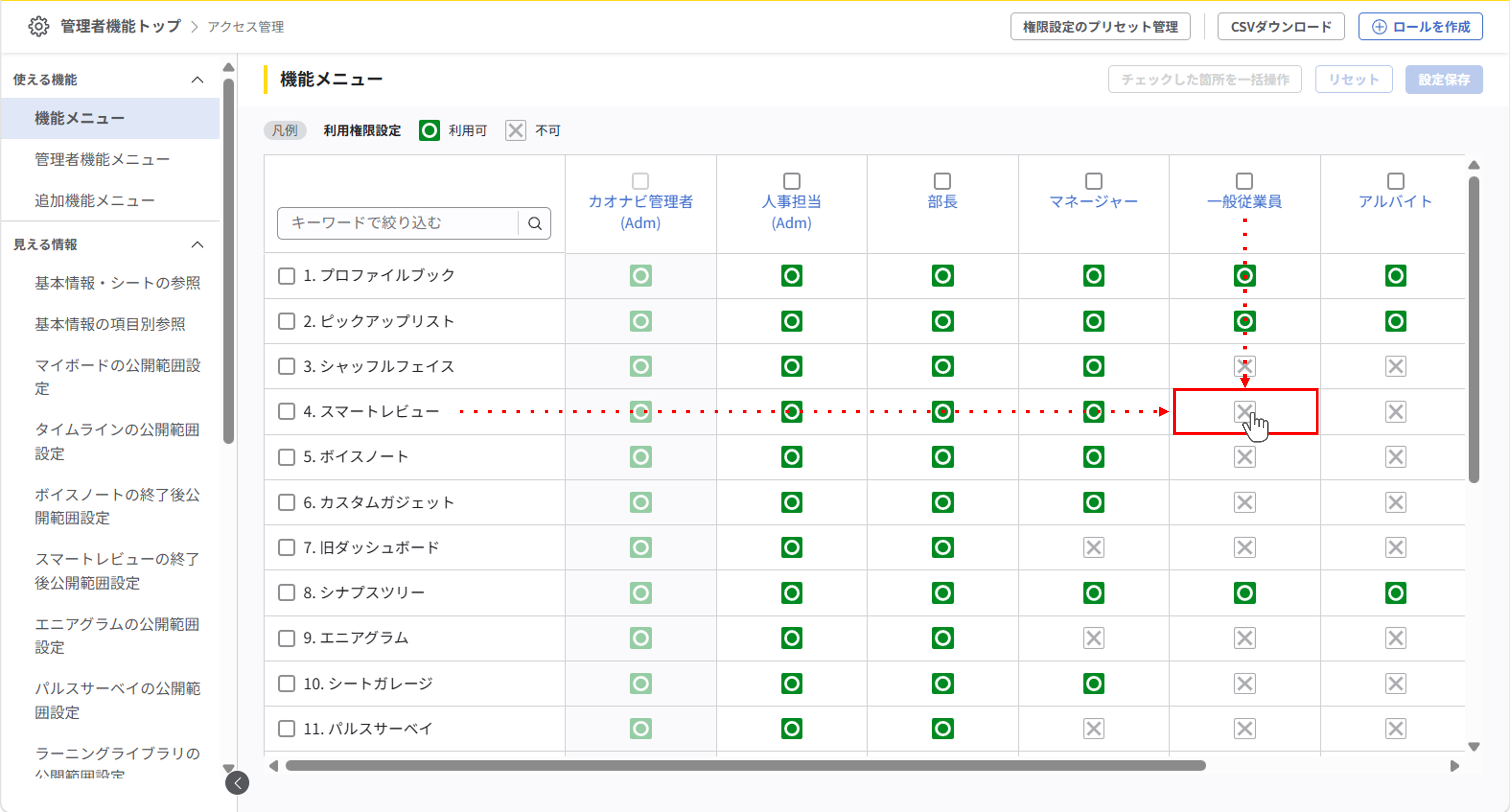Check the 3. シャッフルフェイス row checkbox
The image size is (1510, 812).
pyautogui.click(x=286, y=367)
